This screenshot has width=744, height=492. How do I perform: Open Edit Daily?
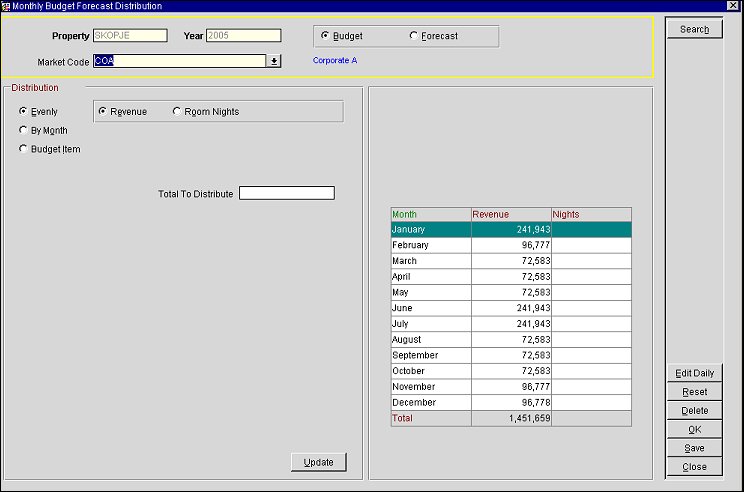tap(694, 373)
